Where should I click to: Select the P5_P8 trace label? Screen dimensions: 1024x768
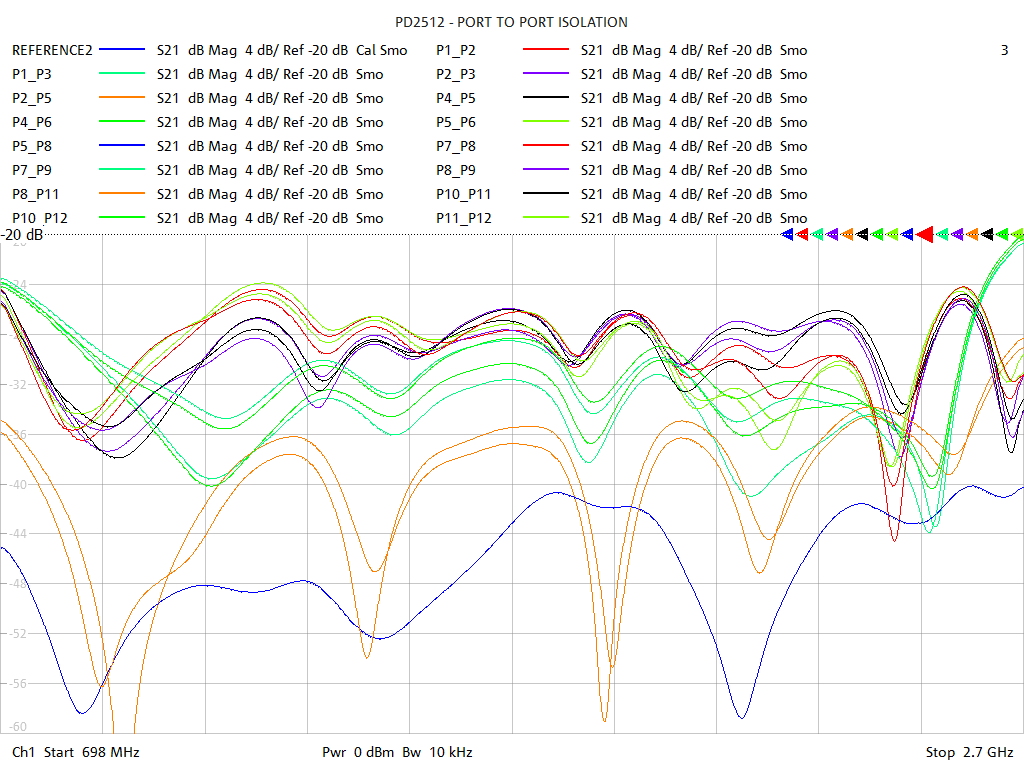[x=31, y=146]
